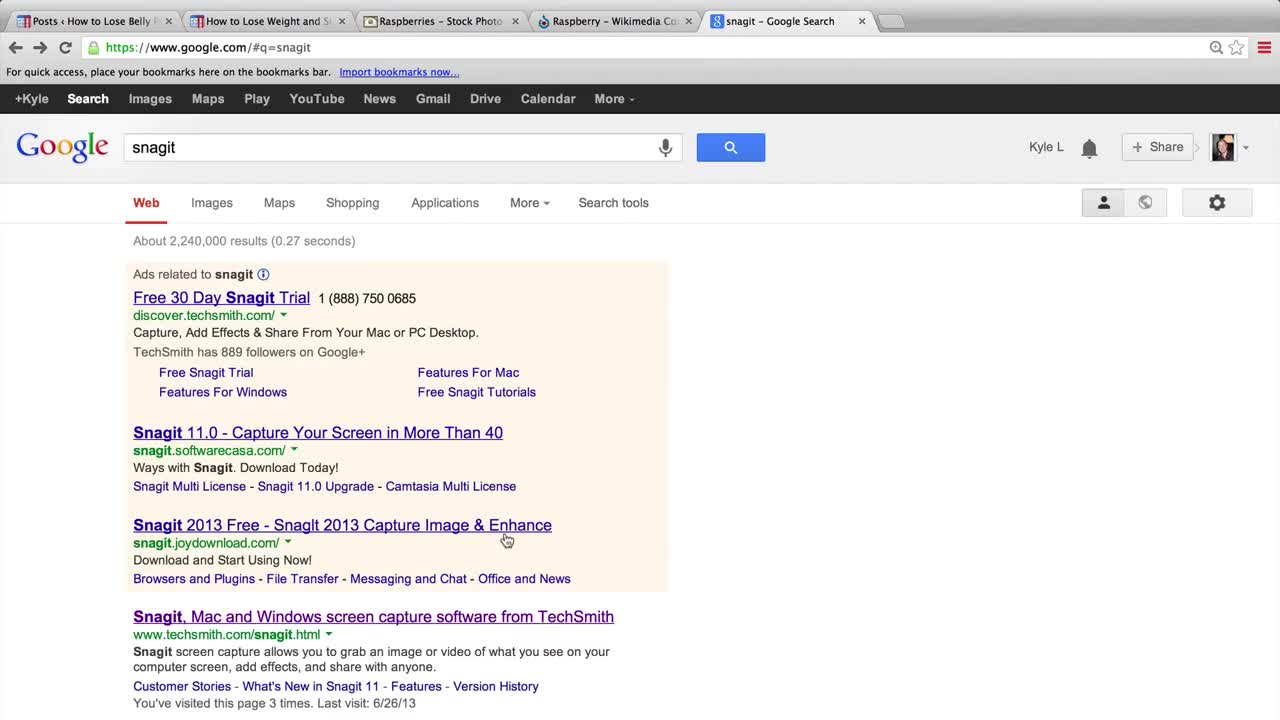Open the Kyle L profile photo
The height and width of the screenshot is (720, 1280).
[x=1223, y=147]
